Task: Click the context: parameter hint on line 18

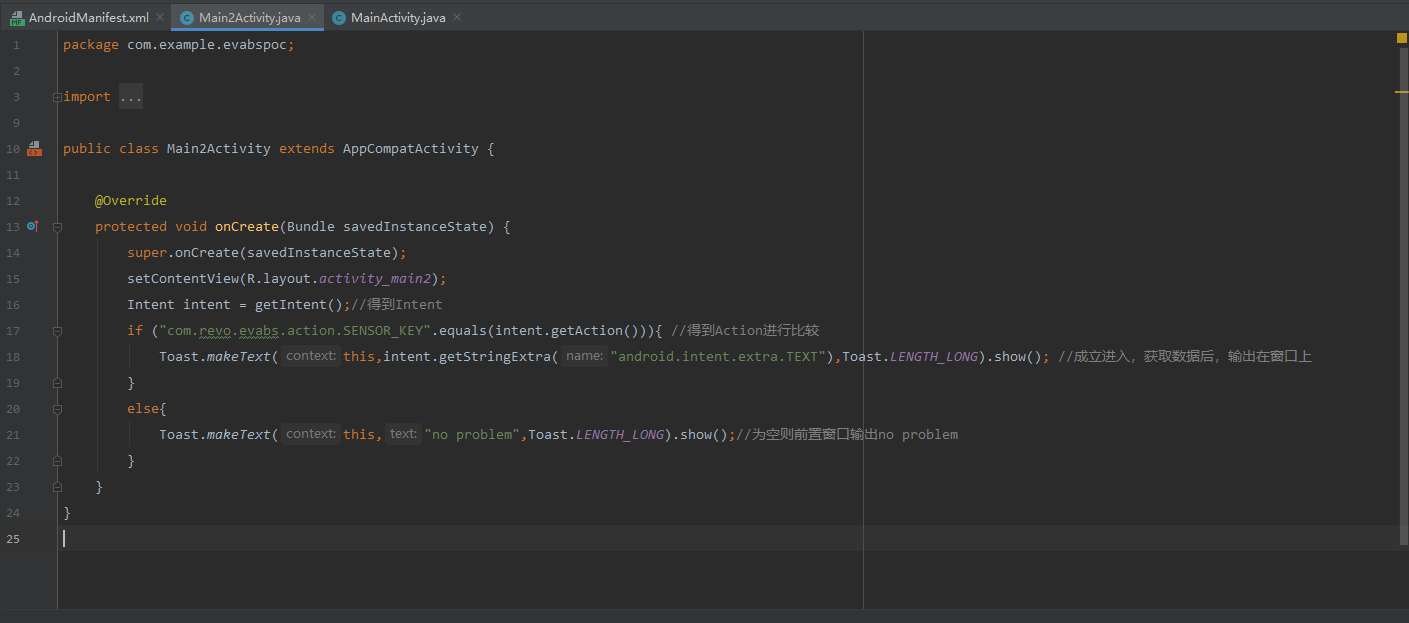Action: (310, 357)
